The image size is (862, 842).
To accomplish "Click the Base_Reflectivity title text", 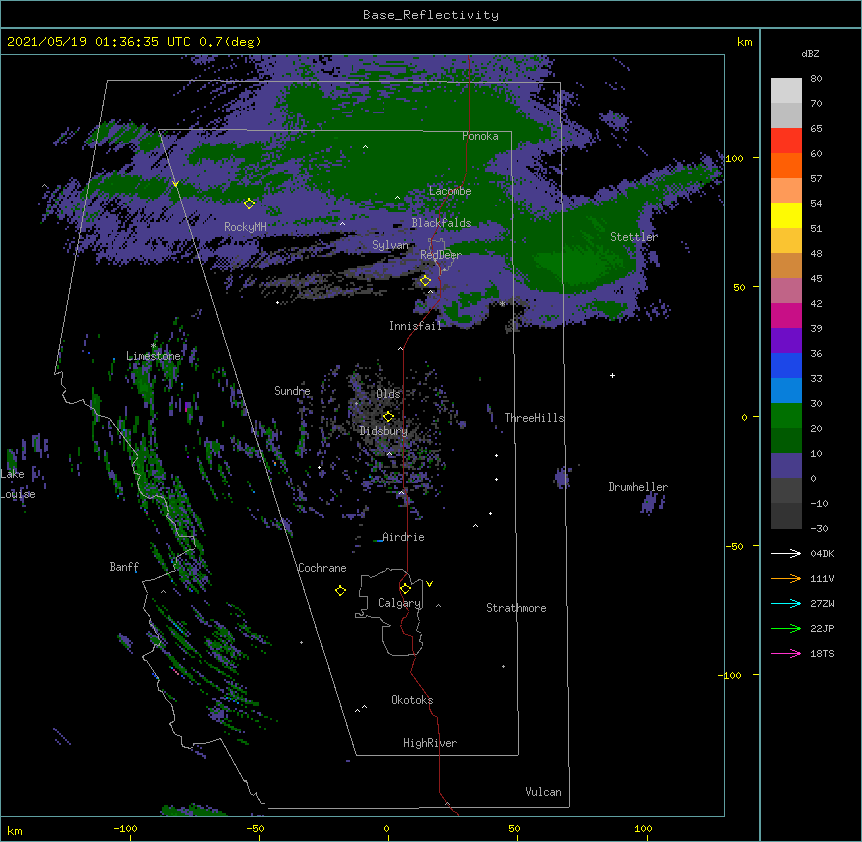I will (431, 15).
